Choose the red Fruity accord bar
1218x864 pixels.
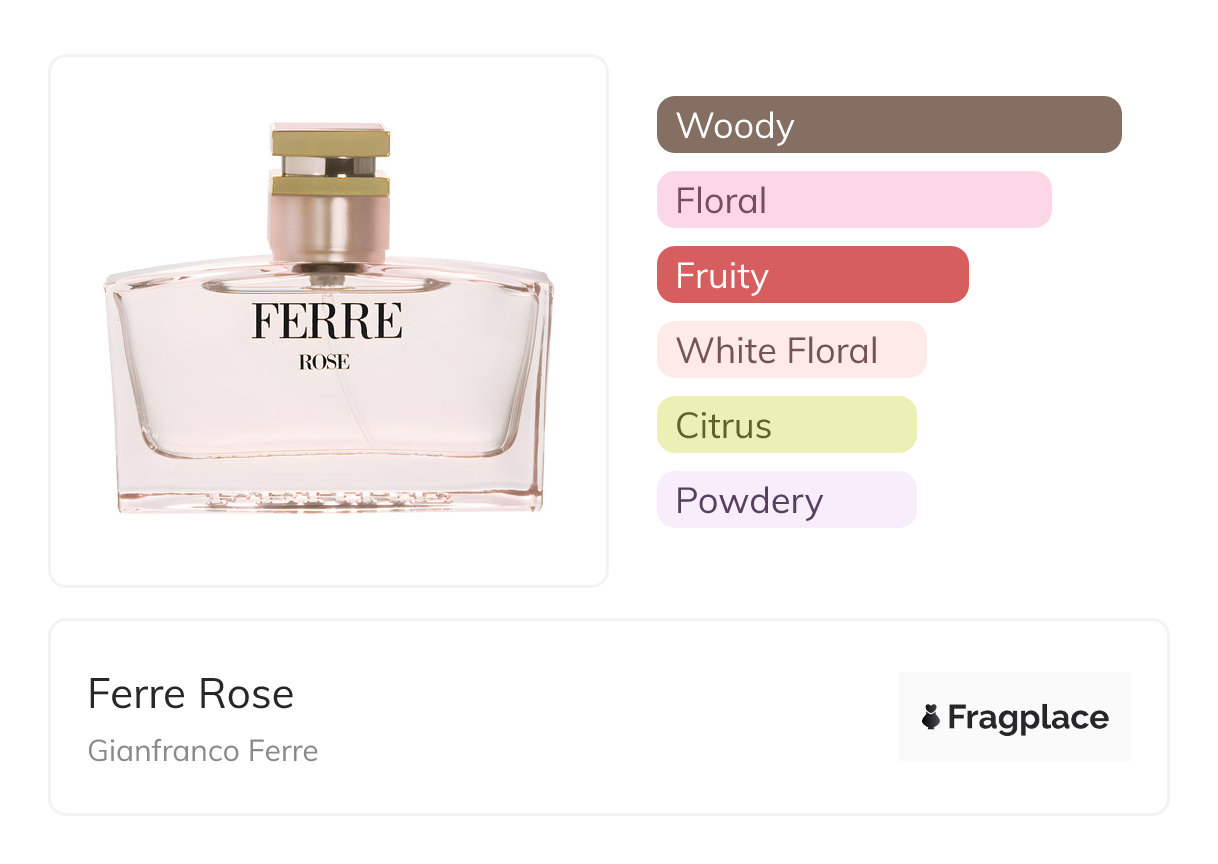click(812, 275)
